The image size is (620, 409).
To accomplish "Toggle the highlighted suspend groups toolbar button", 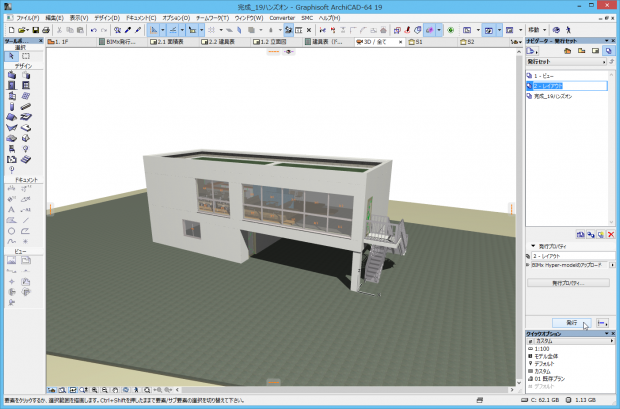I will point(288,30).
